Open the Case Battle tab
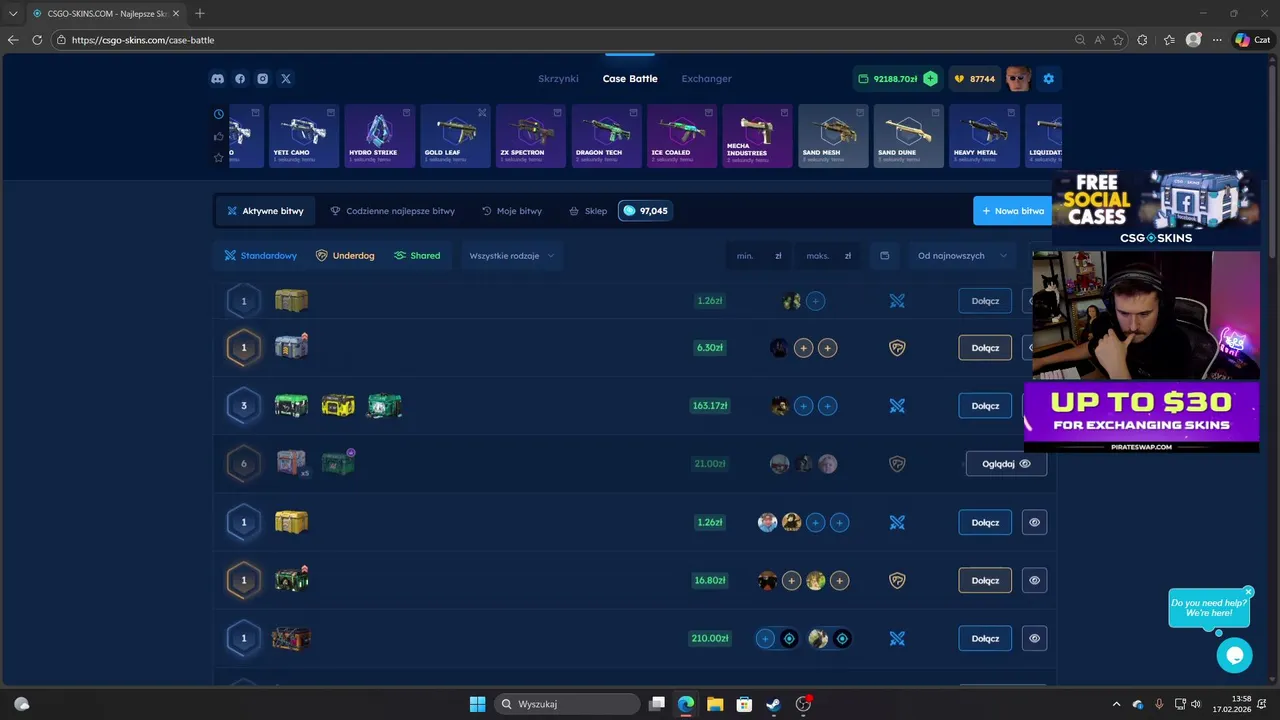The height and width of the screenshot is (720, 1280). click(x=630, y=79)
